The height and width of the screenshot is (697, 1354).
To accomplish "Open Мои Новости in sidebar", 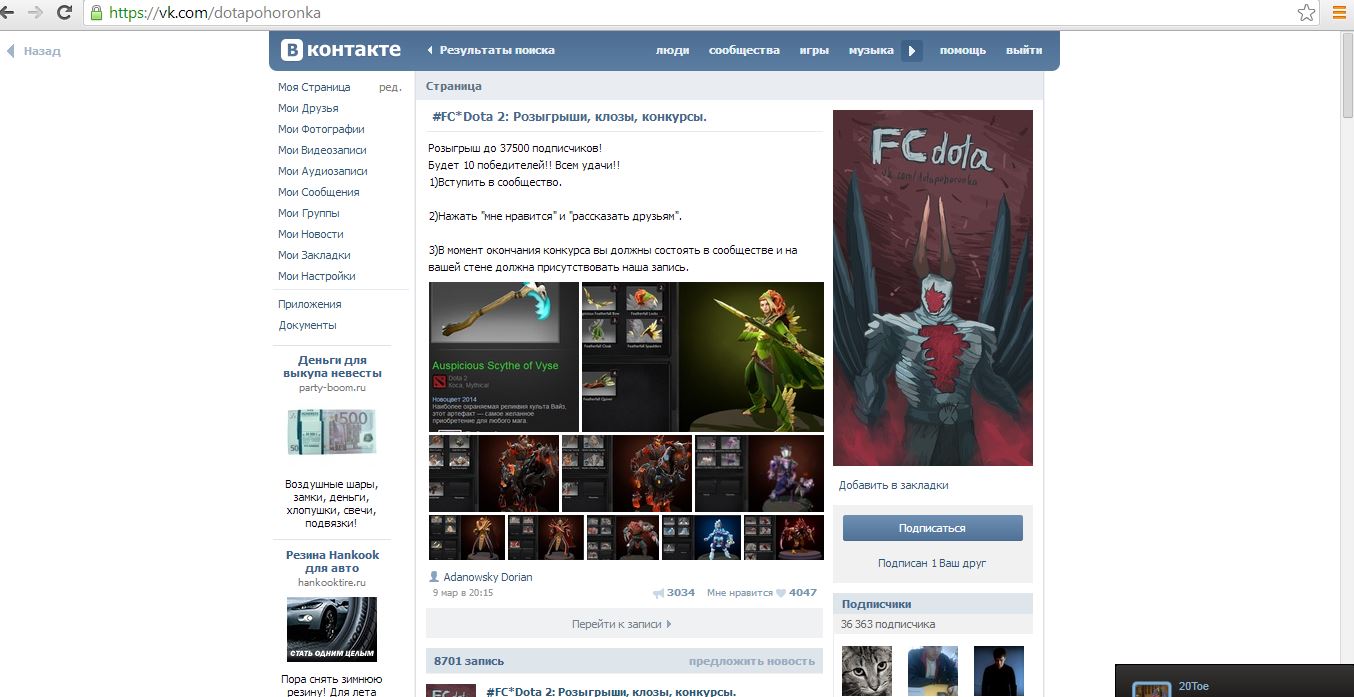I will pyautogui.click(x=310, y=234).
